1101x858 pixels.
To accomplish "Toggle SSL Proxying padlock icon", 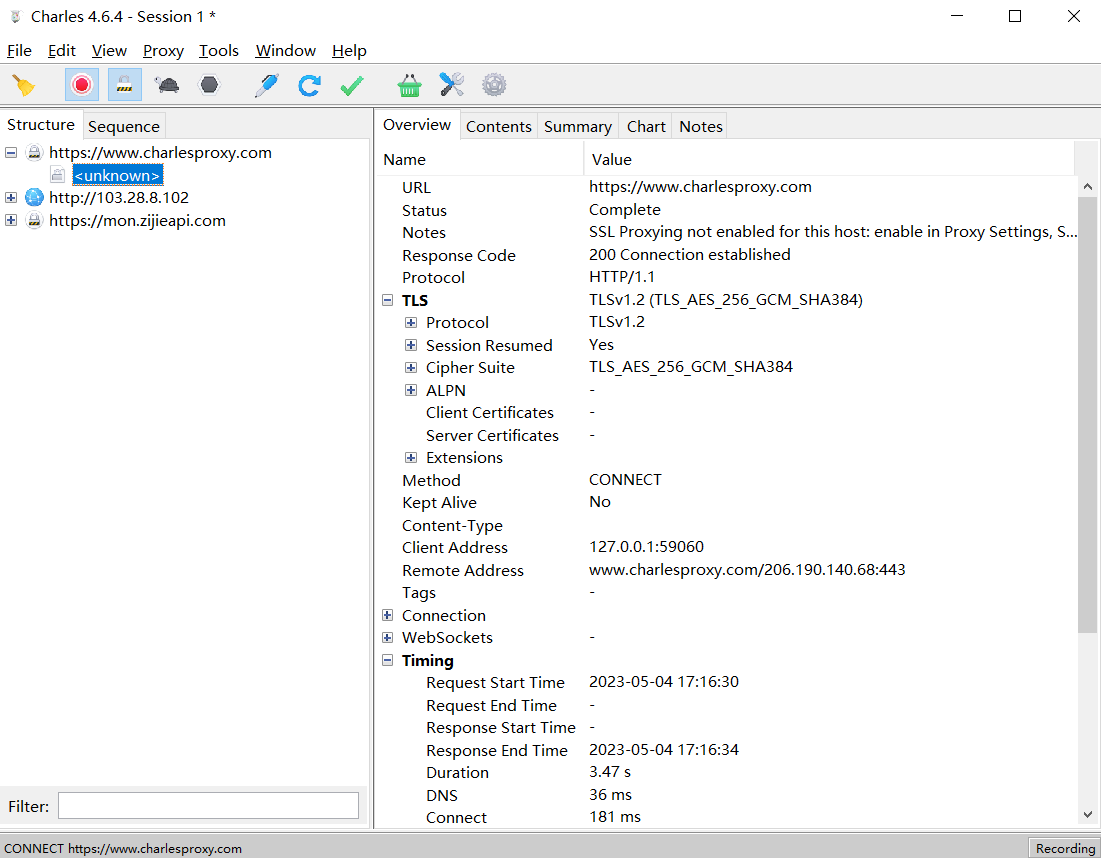I will tap(125, 85).
